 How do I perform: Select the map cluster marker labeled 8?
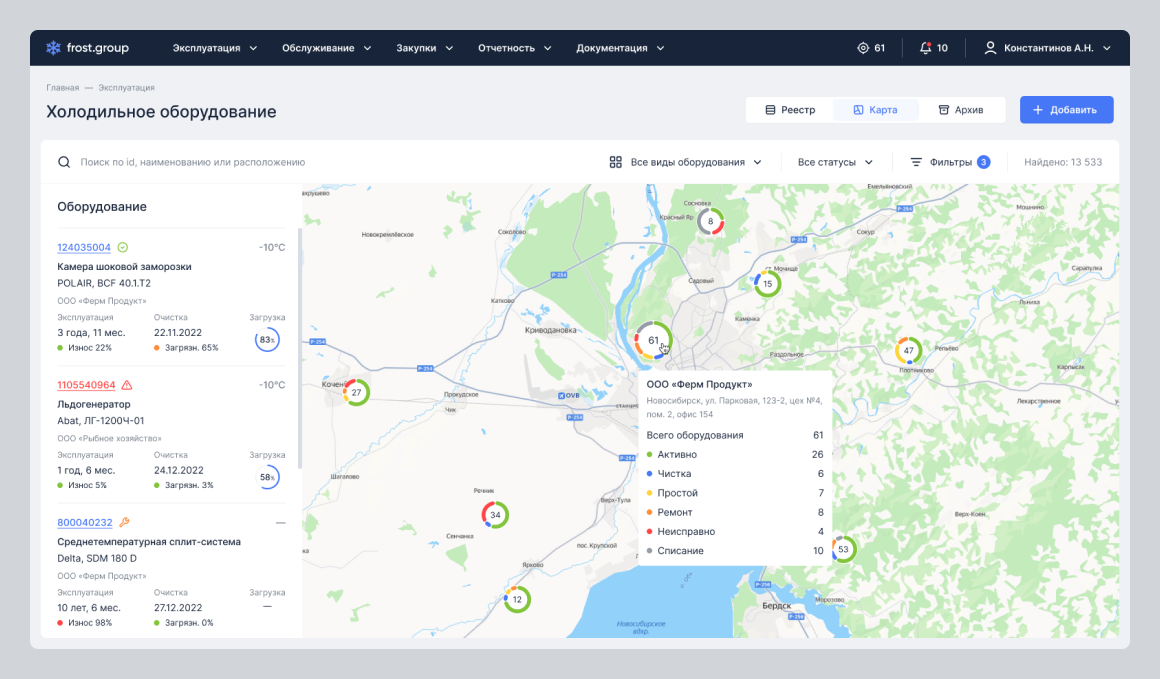(710, 221)
